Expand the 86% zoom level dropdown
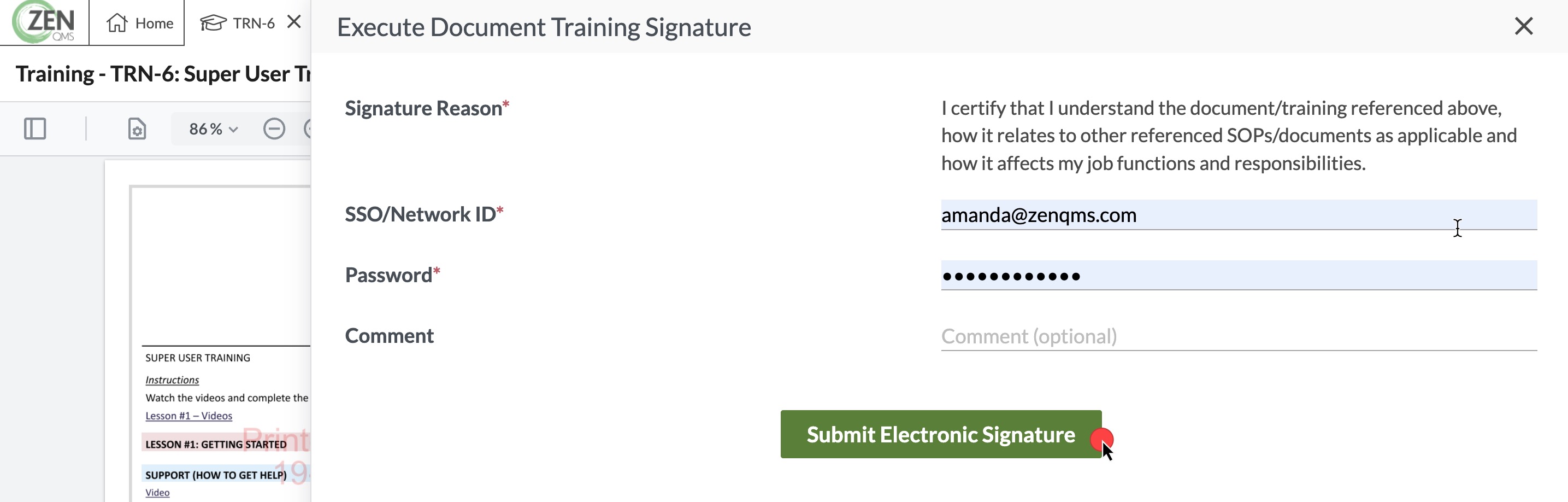This screenshot has height=502, width=1568. (213, 129)
